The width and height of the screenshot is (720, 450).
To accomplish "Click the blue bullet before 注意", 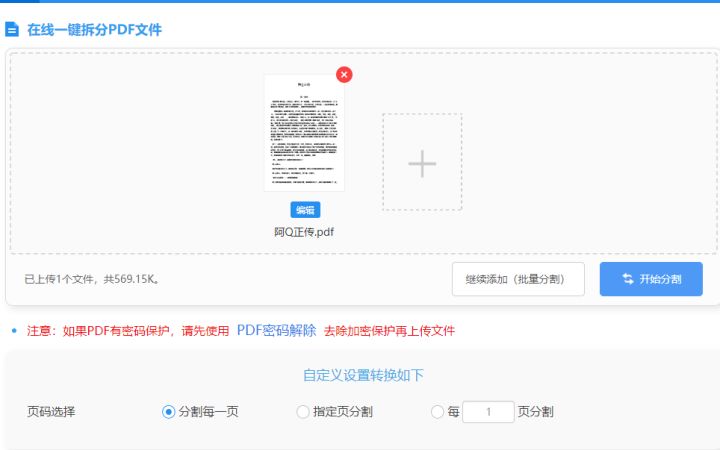I will pyautogui.click(x=14, y=331).
